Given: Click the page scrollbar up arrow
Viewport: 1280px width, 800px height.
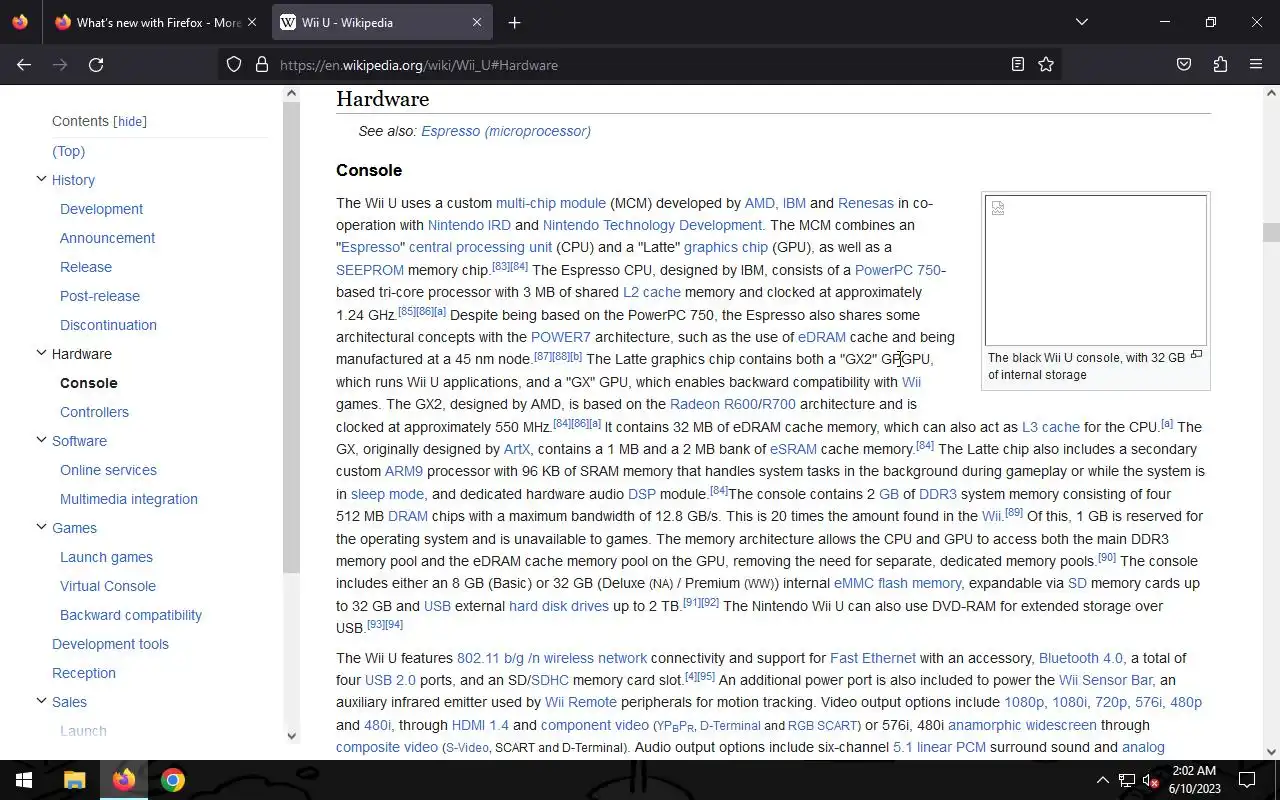Looking at the screenshot, I should point(1271,93).
